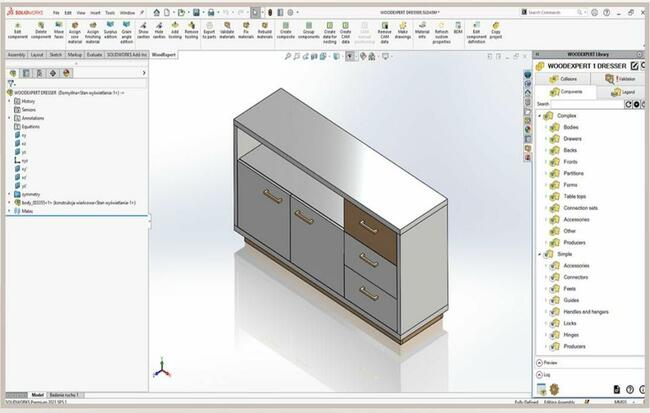Screen dimensions: 650x413
Task: Click Assign finishing material icon
Action: tap(92, 33)
